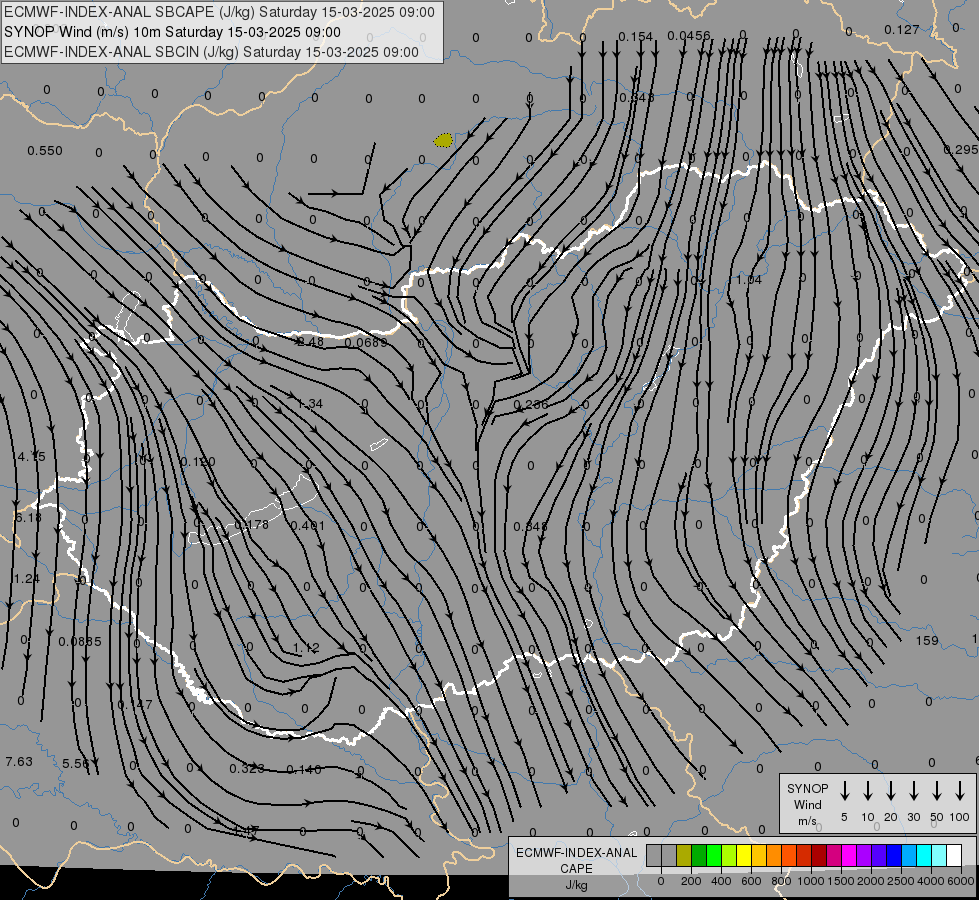Pick the pure blue swatch in CAPE legend
The height and width of the screenshot is (900, 979).
pos(894,855)
